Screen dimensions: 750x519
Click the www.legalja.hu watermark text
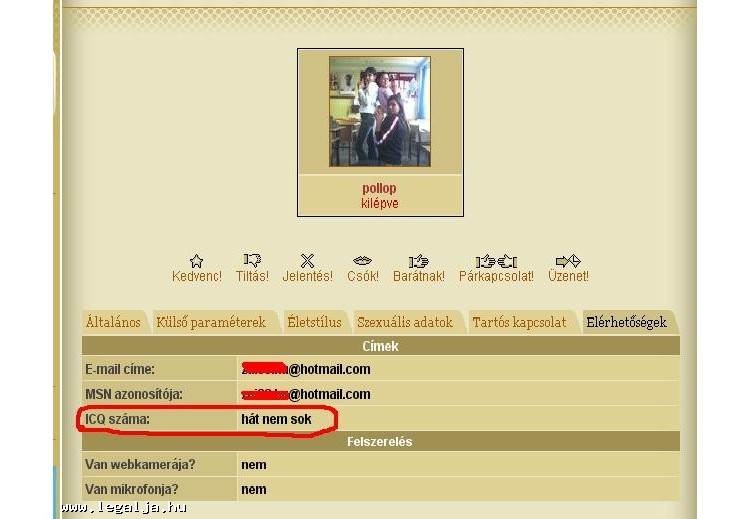point(123,508)
